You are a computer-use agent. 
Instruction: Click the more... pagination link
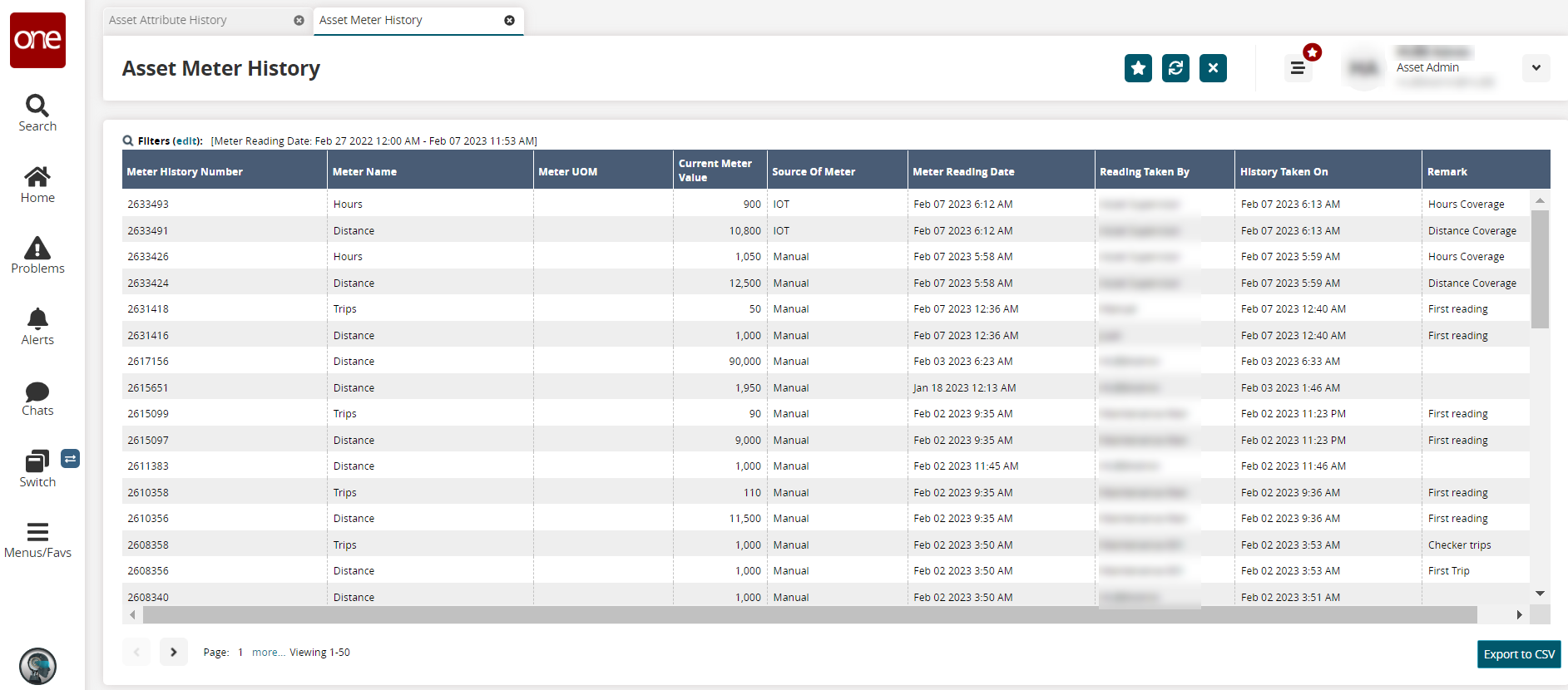coord(269,653)
